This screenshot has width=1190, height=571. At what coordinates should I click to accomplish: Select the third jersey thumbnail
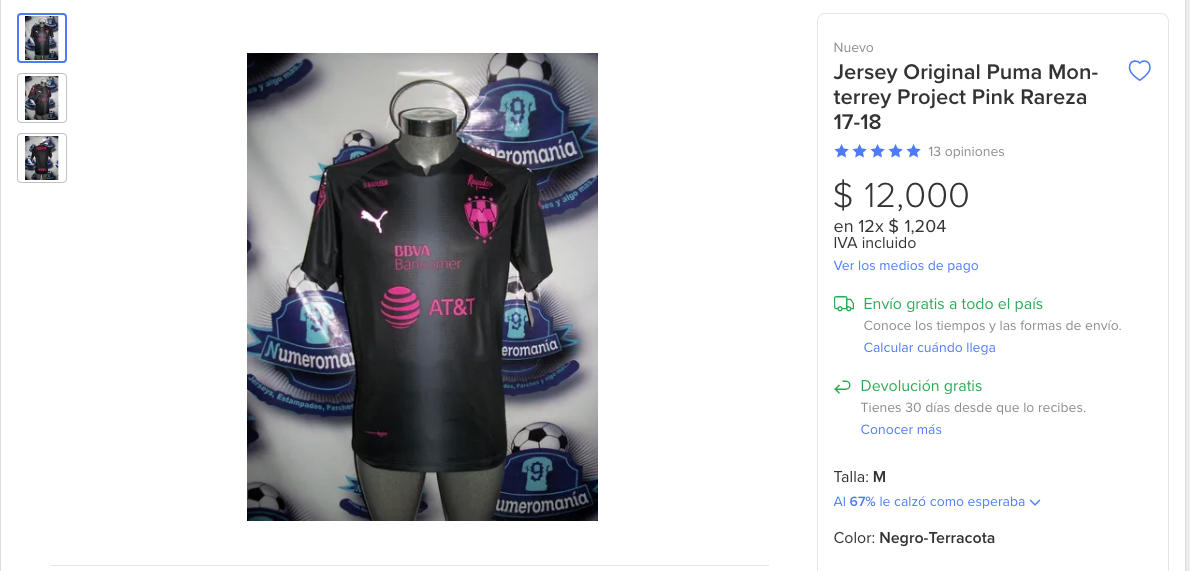tap(42, 158)
